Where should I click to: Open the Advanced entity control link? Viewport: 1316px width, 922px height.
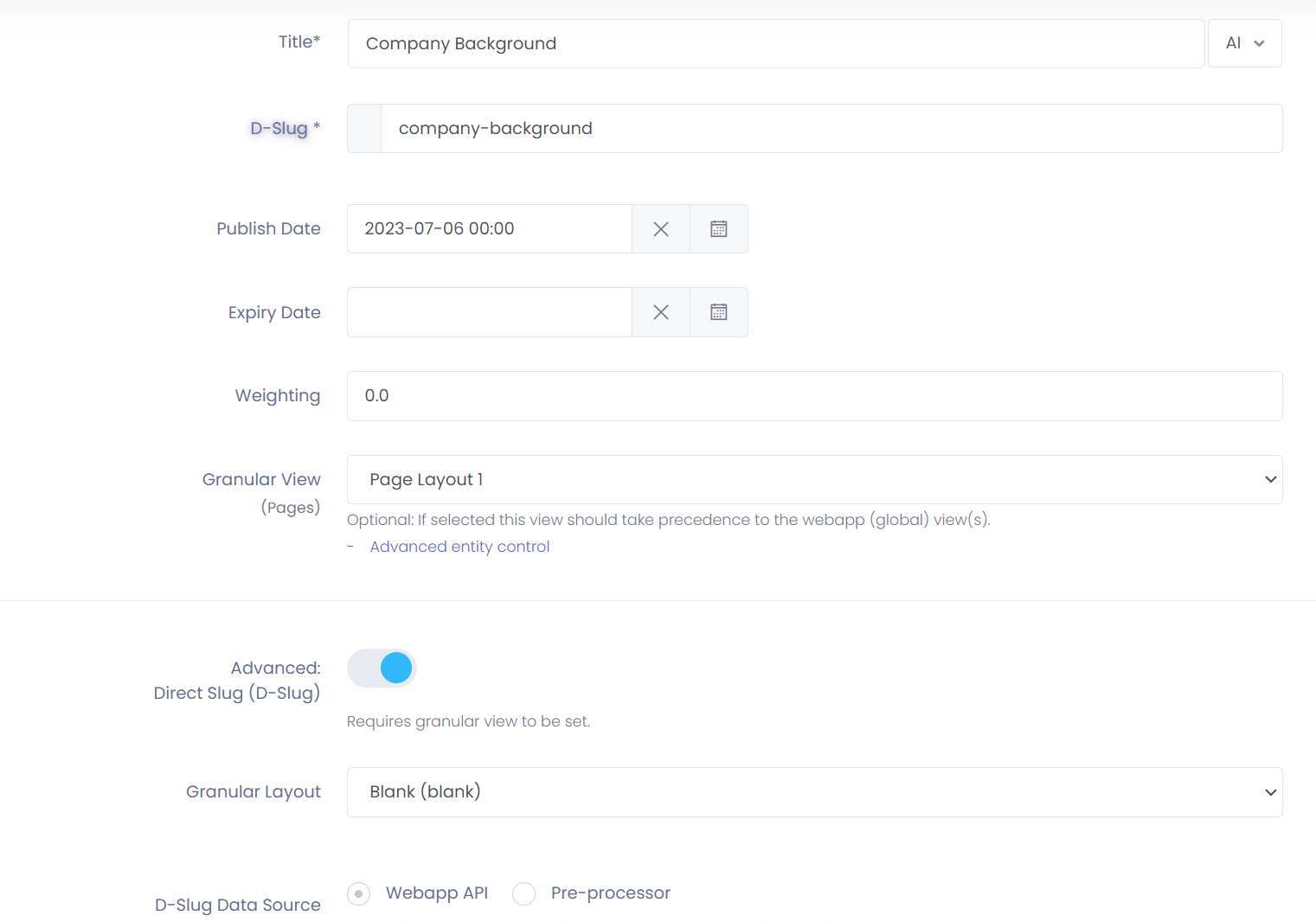[x=459, y=546]
